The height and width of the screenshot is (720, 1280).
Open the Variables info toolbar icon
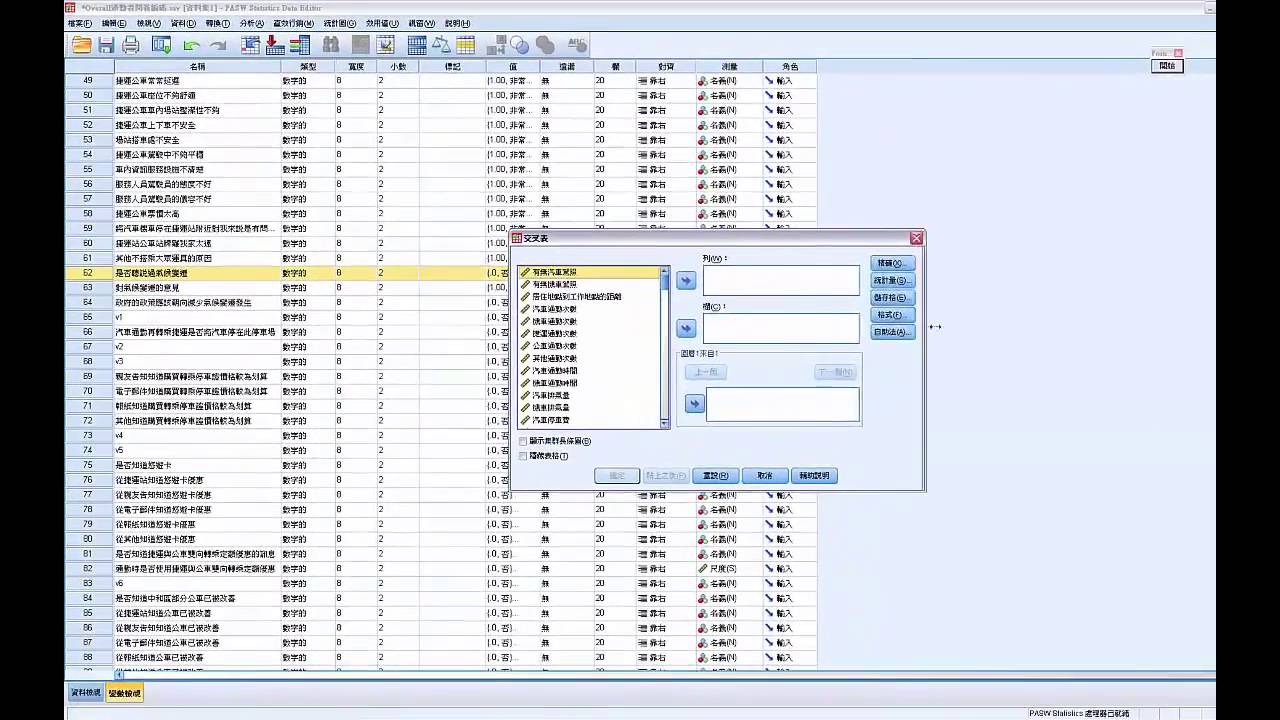(x=299, y=45)
